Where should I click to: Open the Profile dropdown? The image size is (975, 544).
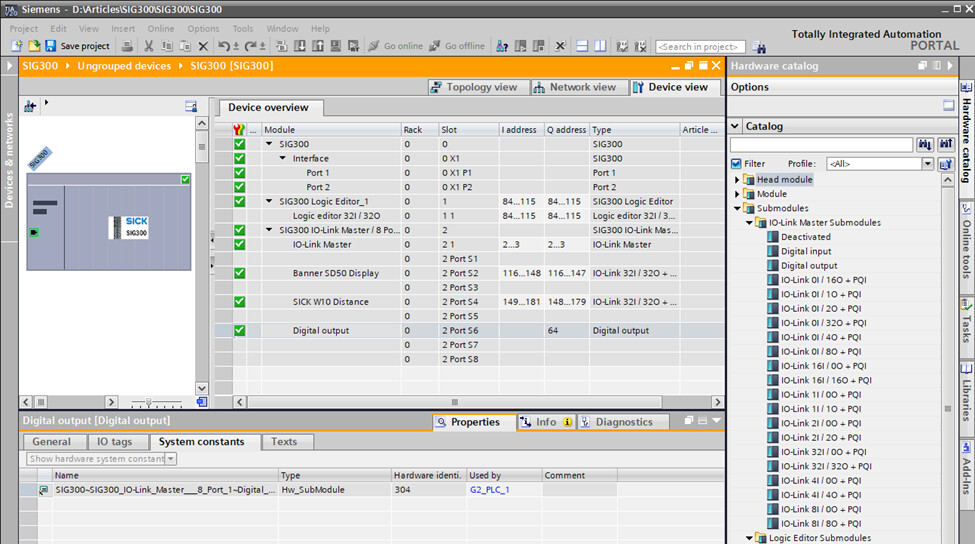[x=927, y=164]
